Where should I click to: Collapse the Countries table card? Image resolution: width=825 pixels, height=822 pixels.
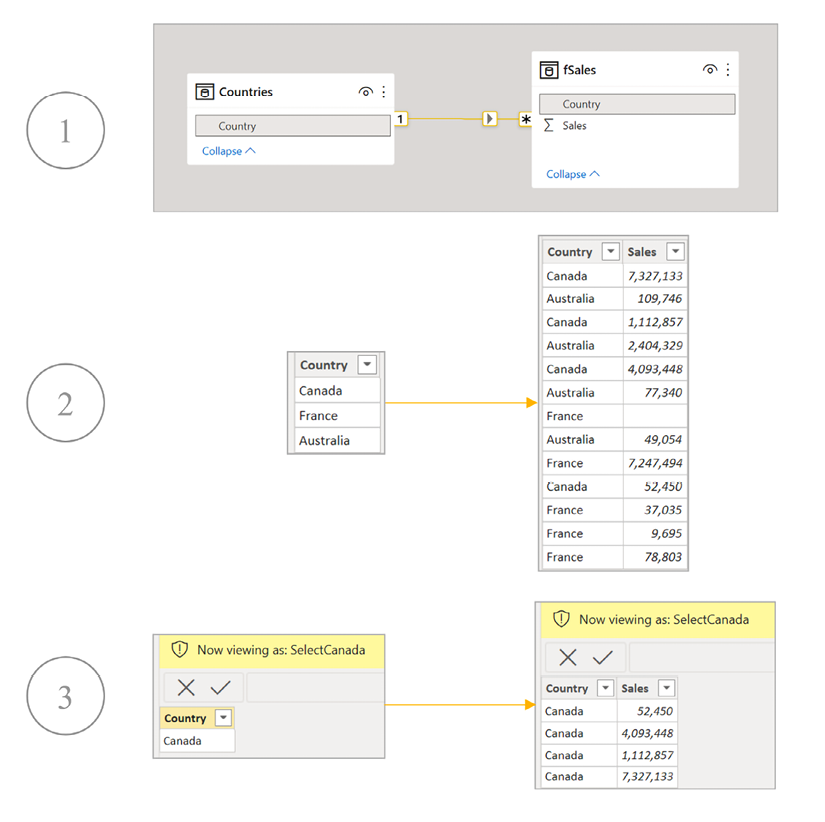tap(228, 151)
